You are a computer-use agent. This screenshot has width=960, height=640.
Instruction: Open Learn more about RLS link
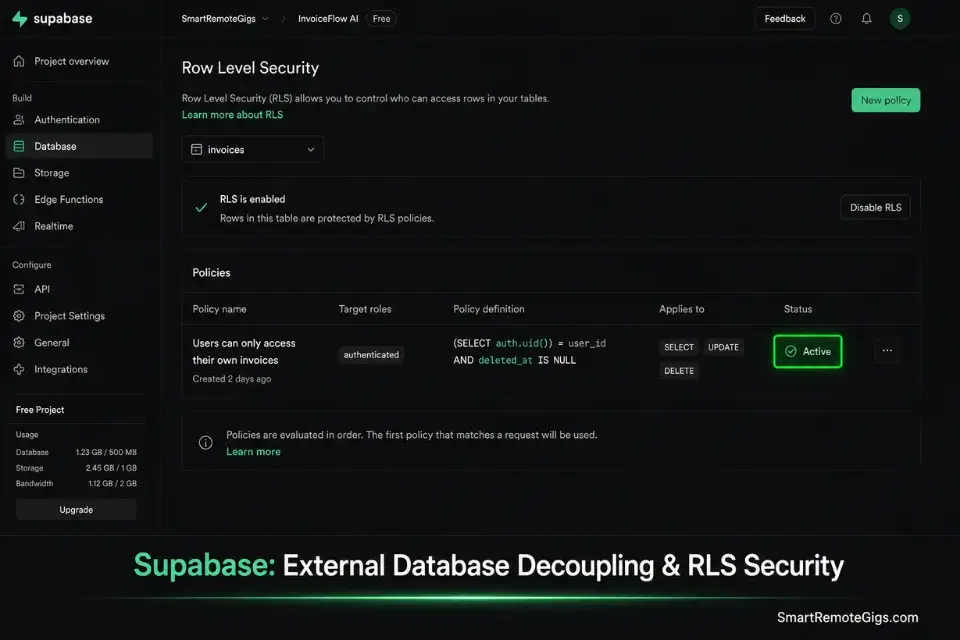pos(232,115)
